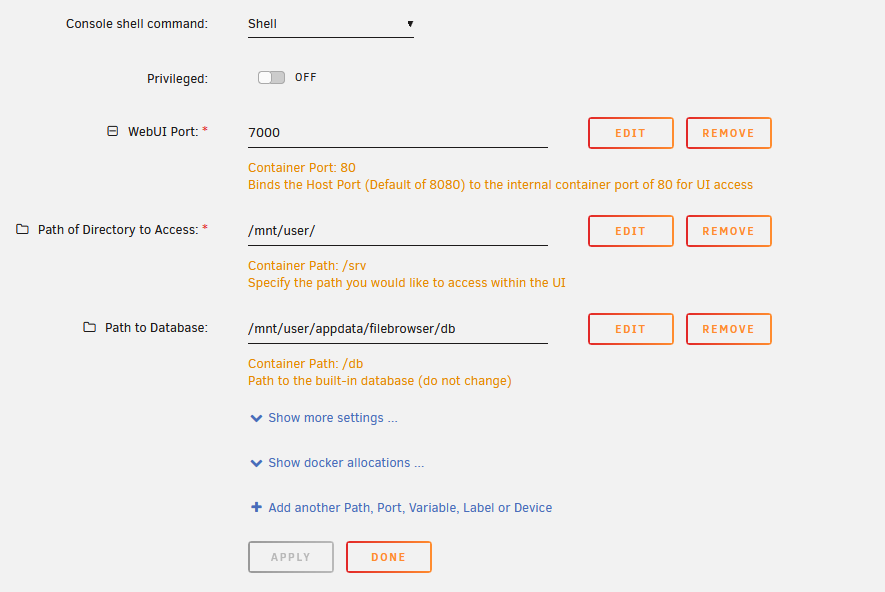This screenshot has width=885, height=592.
Task: Click the Done button
Action: point(389,557)
